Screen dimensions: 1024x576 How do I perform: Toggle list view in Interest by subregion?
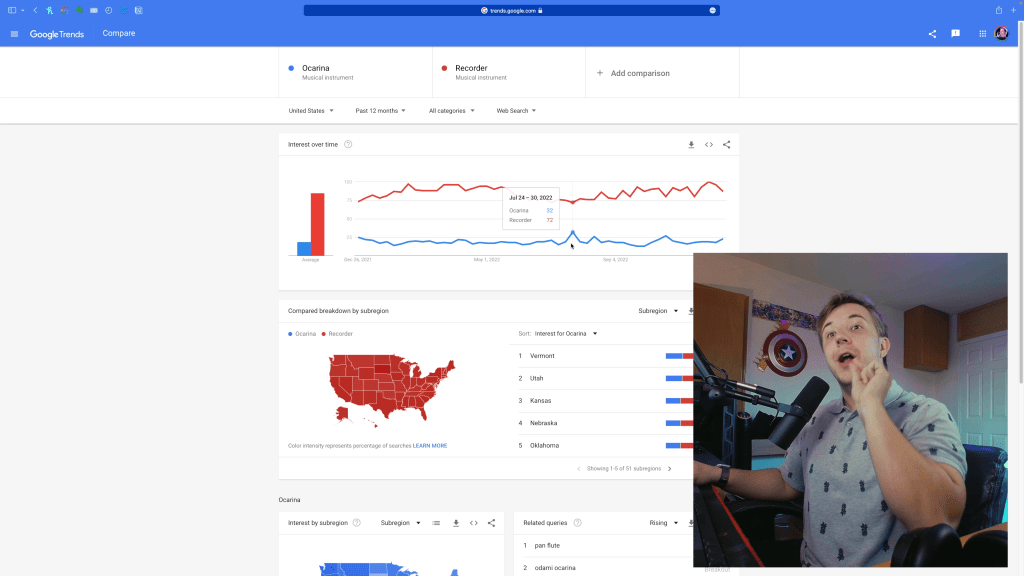436,523
